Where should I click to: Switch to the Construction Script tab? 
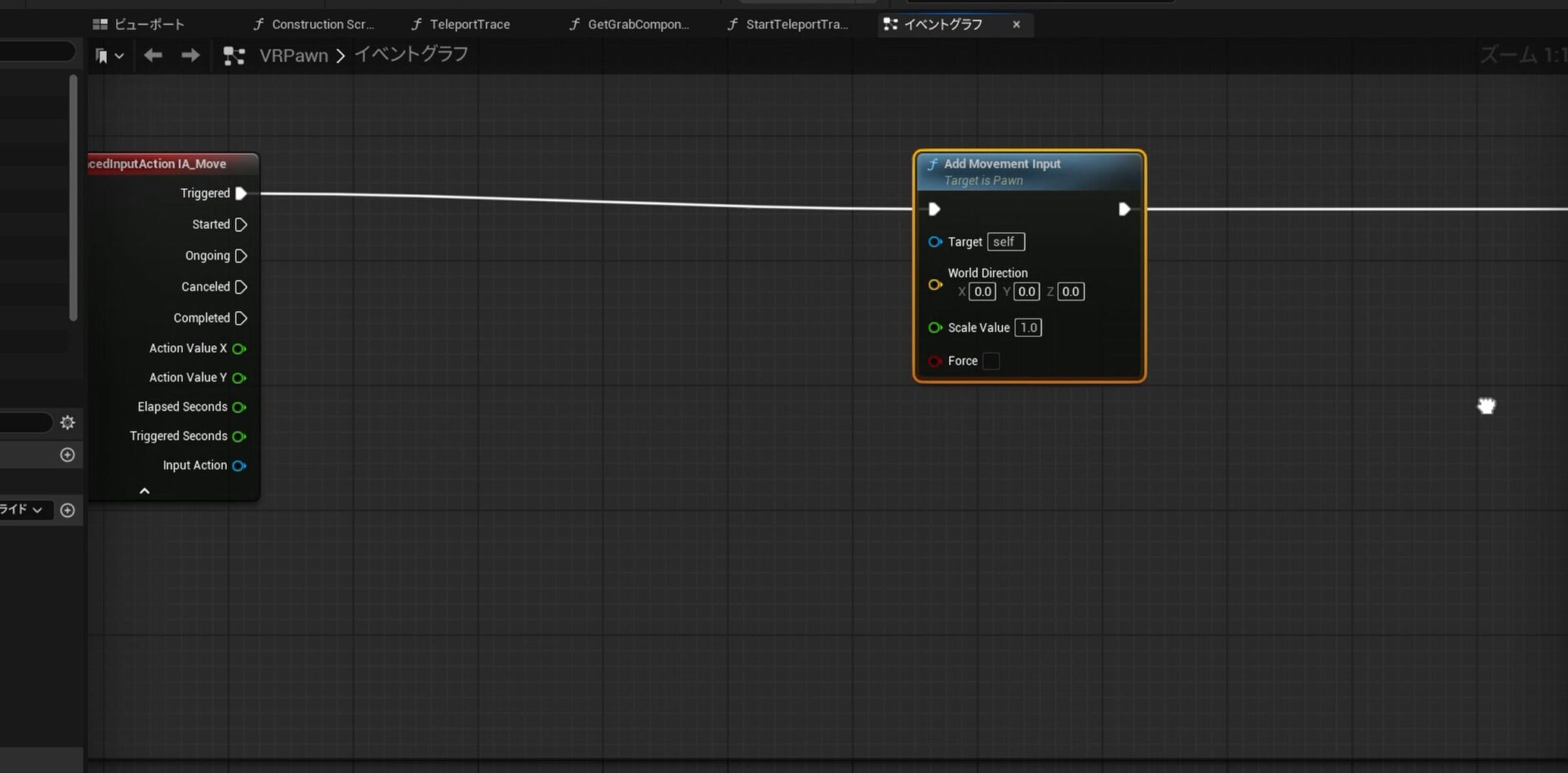pyautogui.click(x=322, y=24)
